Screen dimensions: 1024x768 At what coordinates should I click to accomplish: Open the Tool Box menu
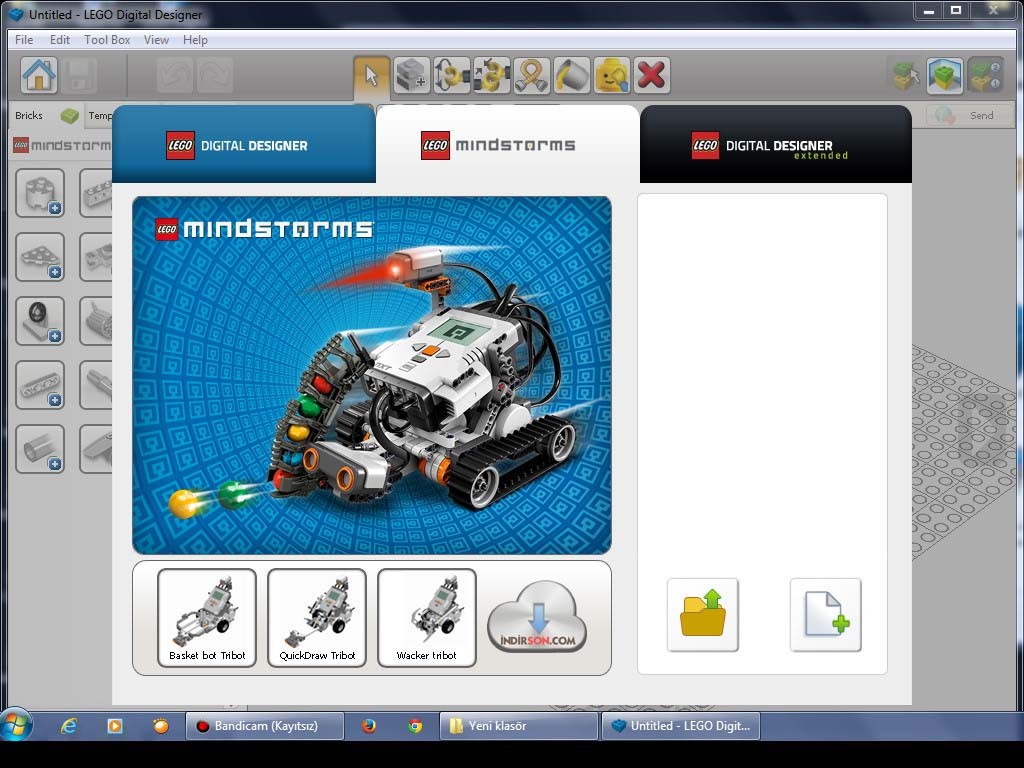(107, 40)
